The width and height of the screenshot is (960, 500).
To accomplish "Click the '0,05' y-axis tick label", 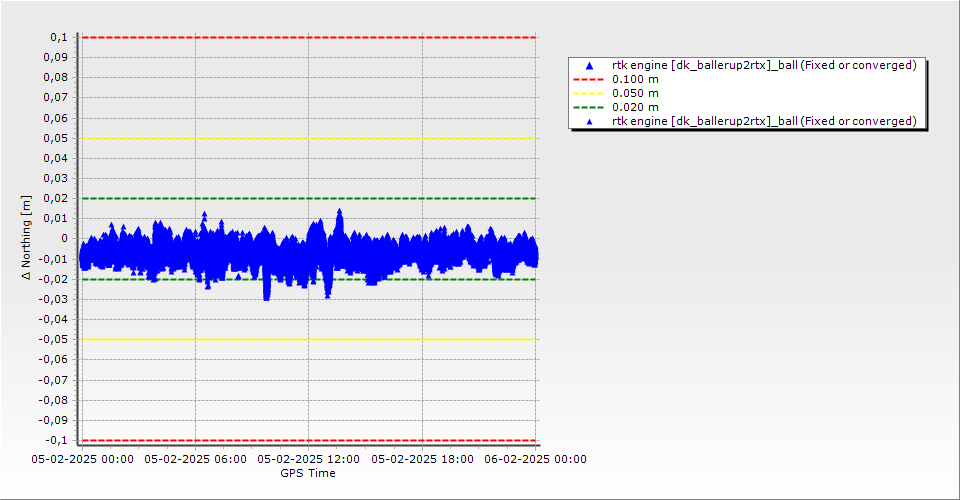I will click(56, 138).
